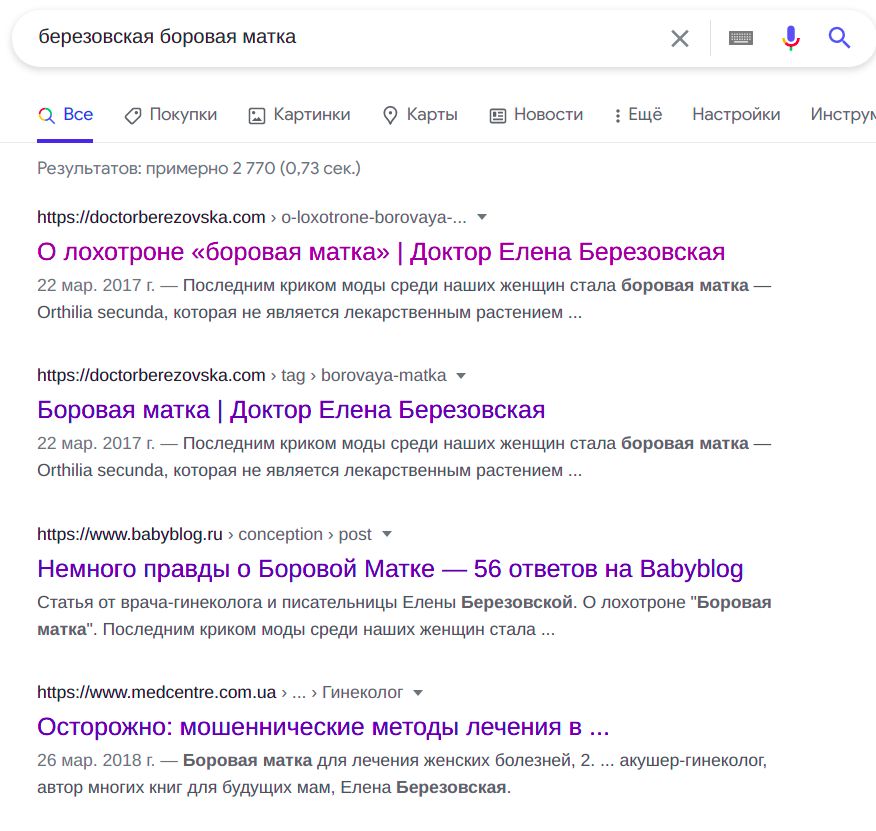The image size is (876, 831).
Task: Expand dropdown arrow next to o-loxotrone-borovaya URL
Action: pos(482,217)
